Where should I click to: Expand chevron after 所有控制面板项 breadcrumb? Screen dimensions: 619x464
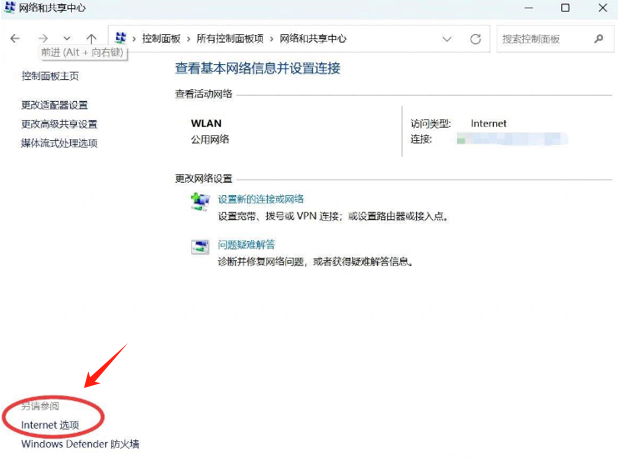tap(272, 39)
